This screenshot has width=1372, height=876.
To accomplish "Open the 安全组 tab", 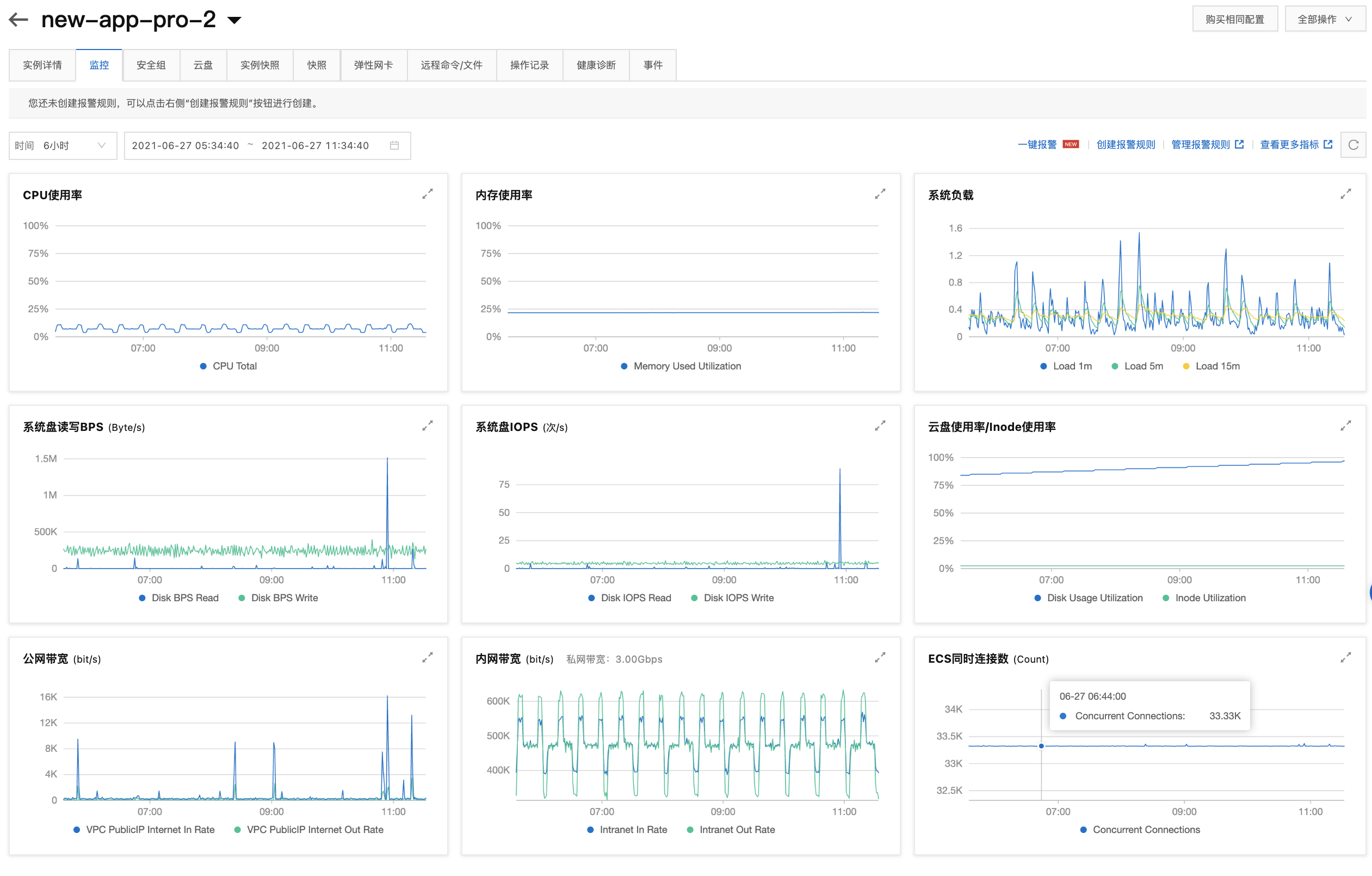I will click(151, 65).
